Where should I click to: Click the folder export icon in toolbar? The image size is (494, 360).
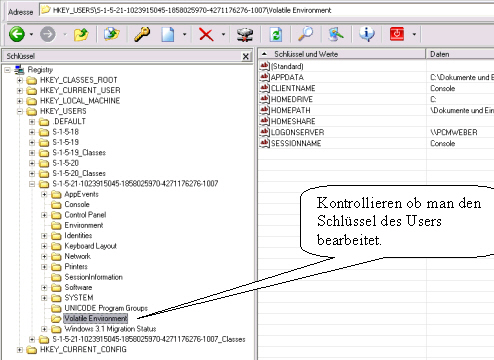(x=112, y=34)
